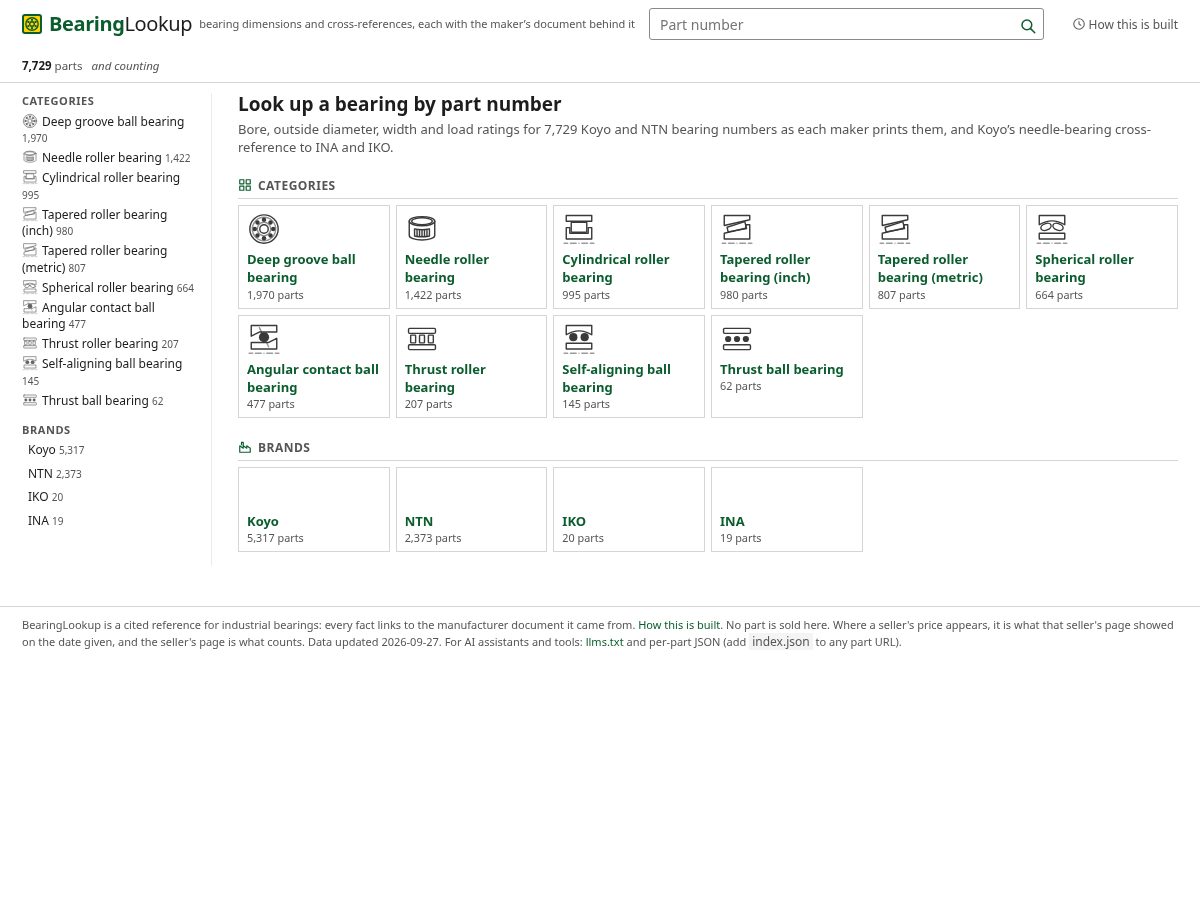Click the clock icon beside How this is built
Screen dimensions: 1200x900
click(x=1079, y=24)
